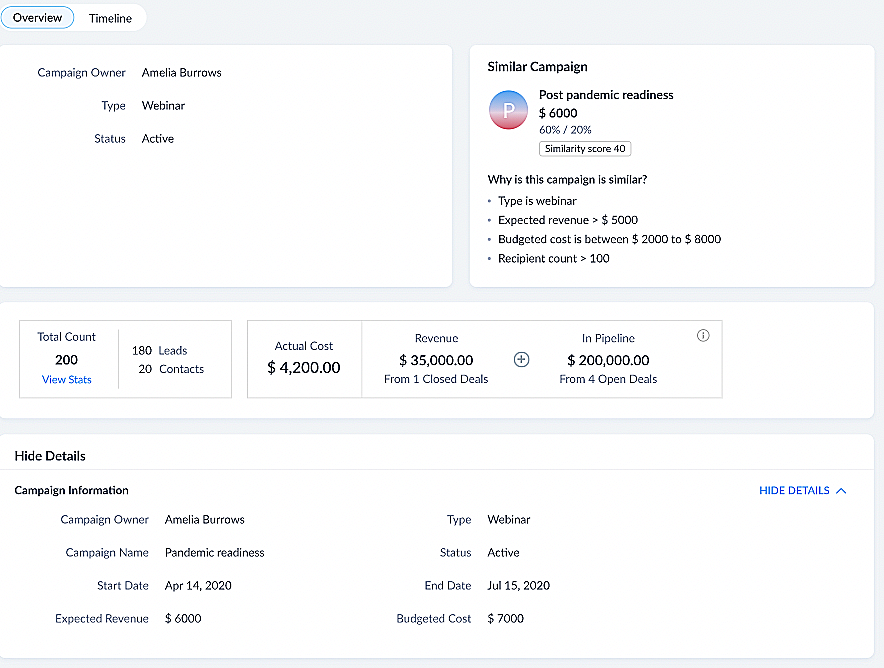Click the Budgeted Cost value $ 7000
884x668 pixels.
[x=505, y=619]
